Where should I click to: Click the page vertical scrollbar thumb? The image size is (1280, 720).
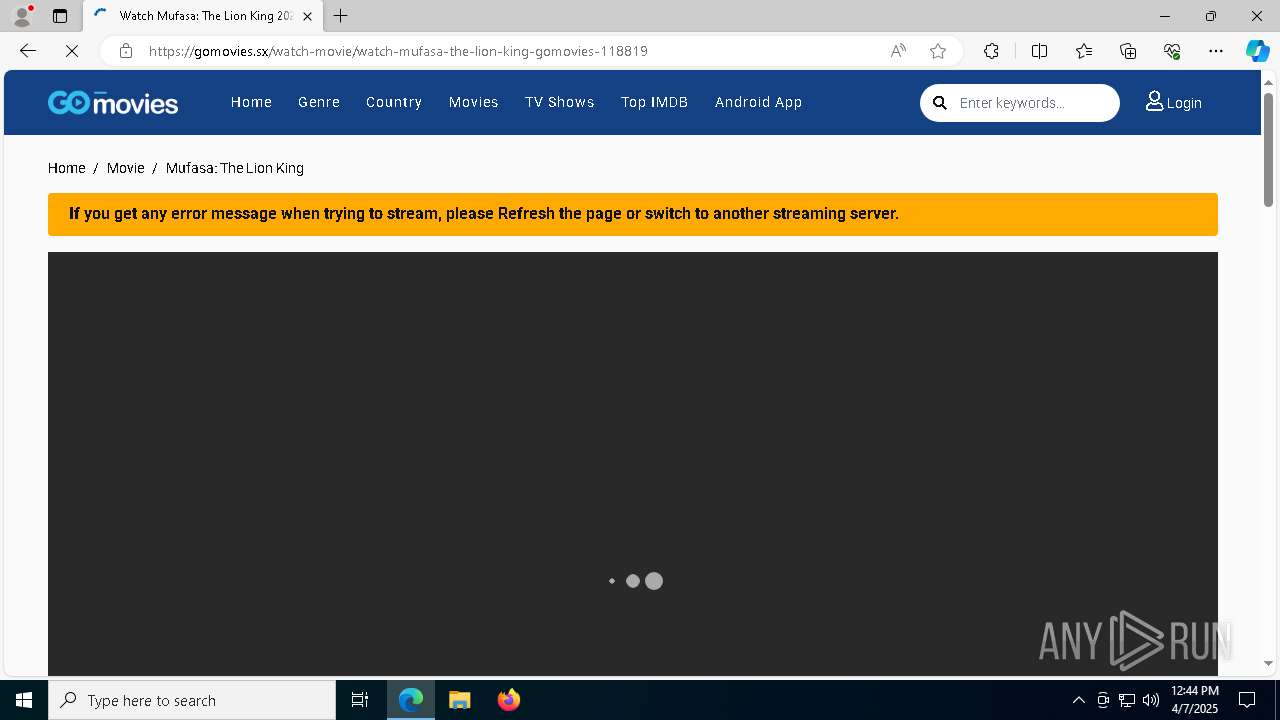point(1268,150)
